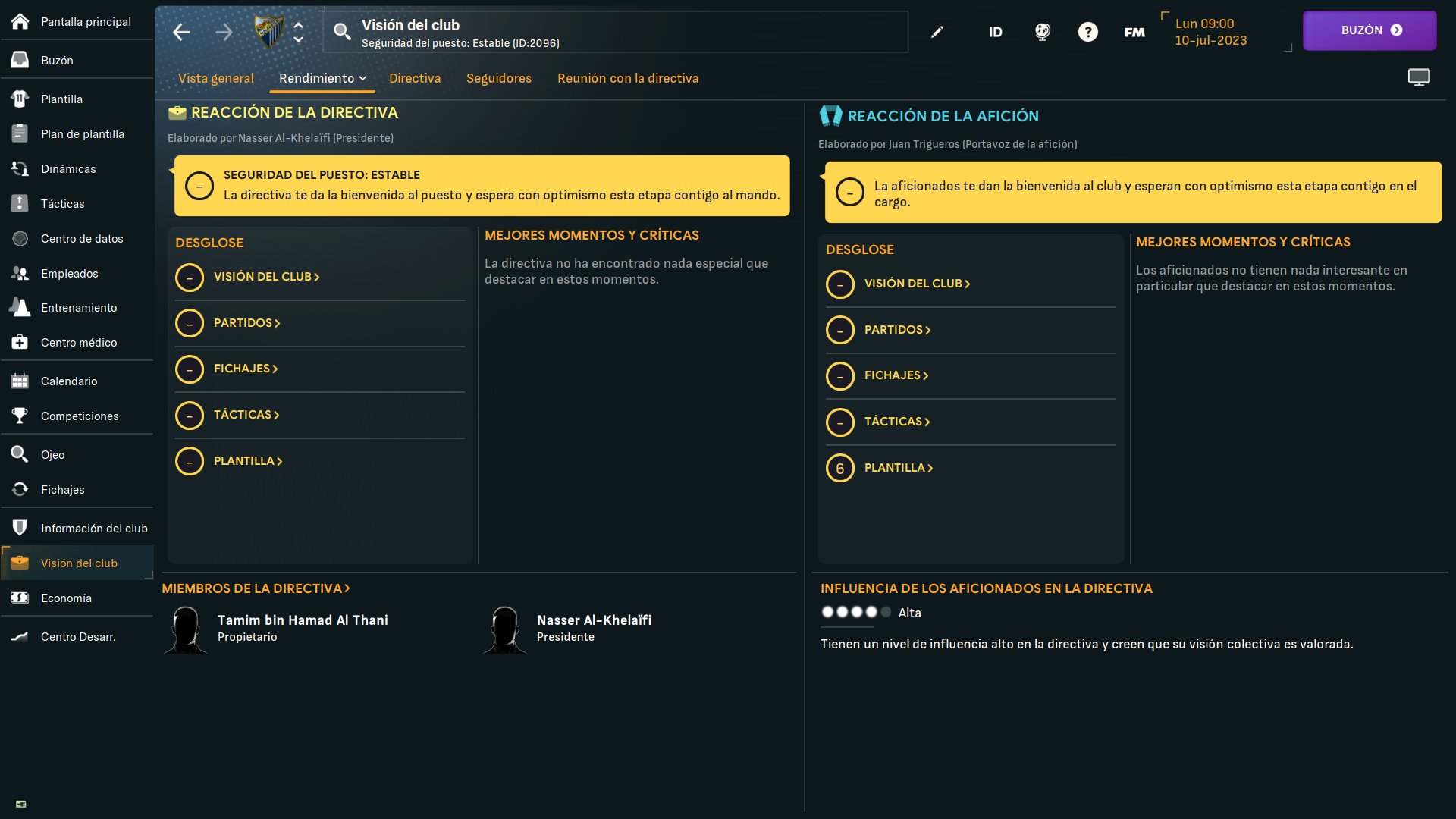Open Calendario calendar icon
Screen dimensions: 1456x819
coord(20,381)
